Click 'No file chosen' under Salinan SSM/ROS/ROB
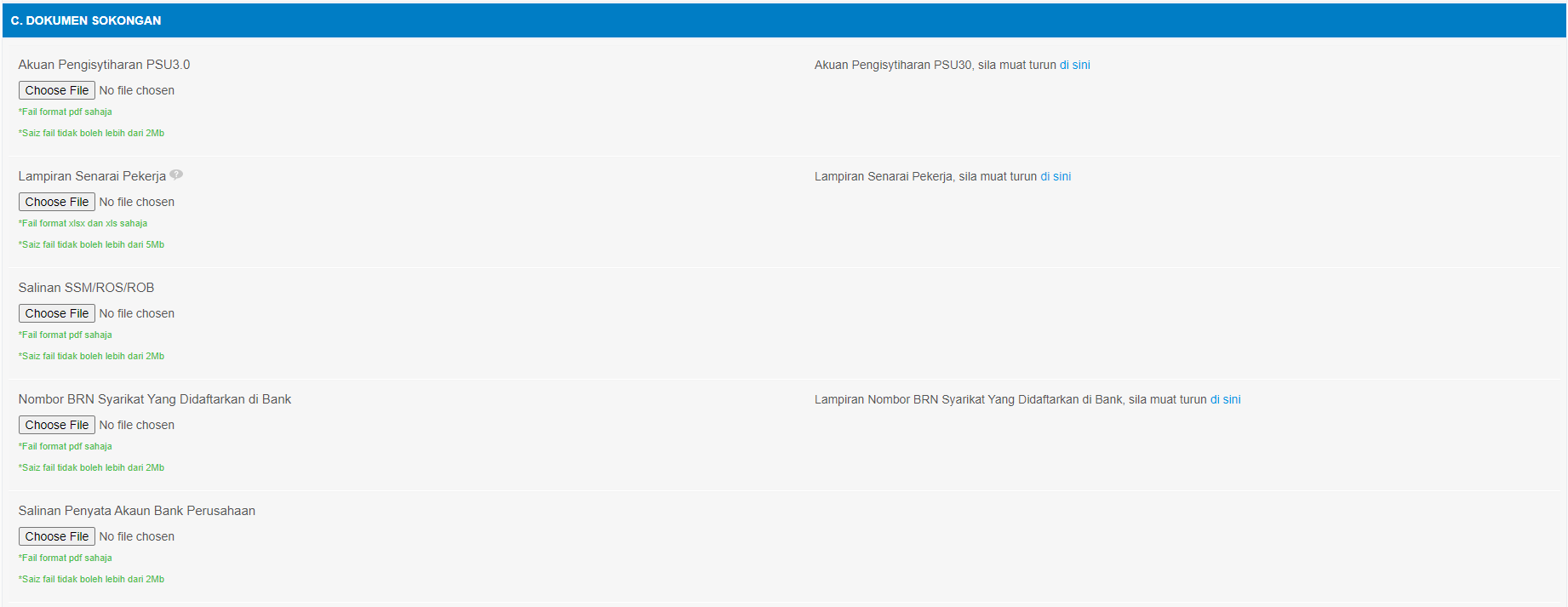The height and width of the screenshot is (607, 1568). 136,313
